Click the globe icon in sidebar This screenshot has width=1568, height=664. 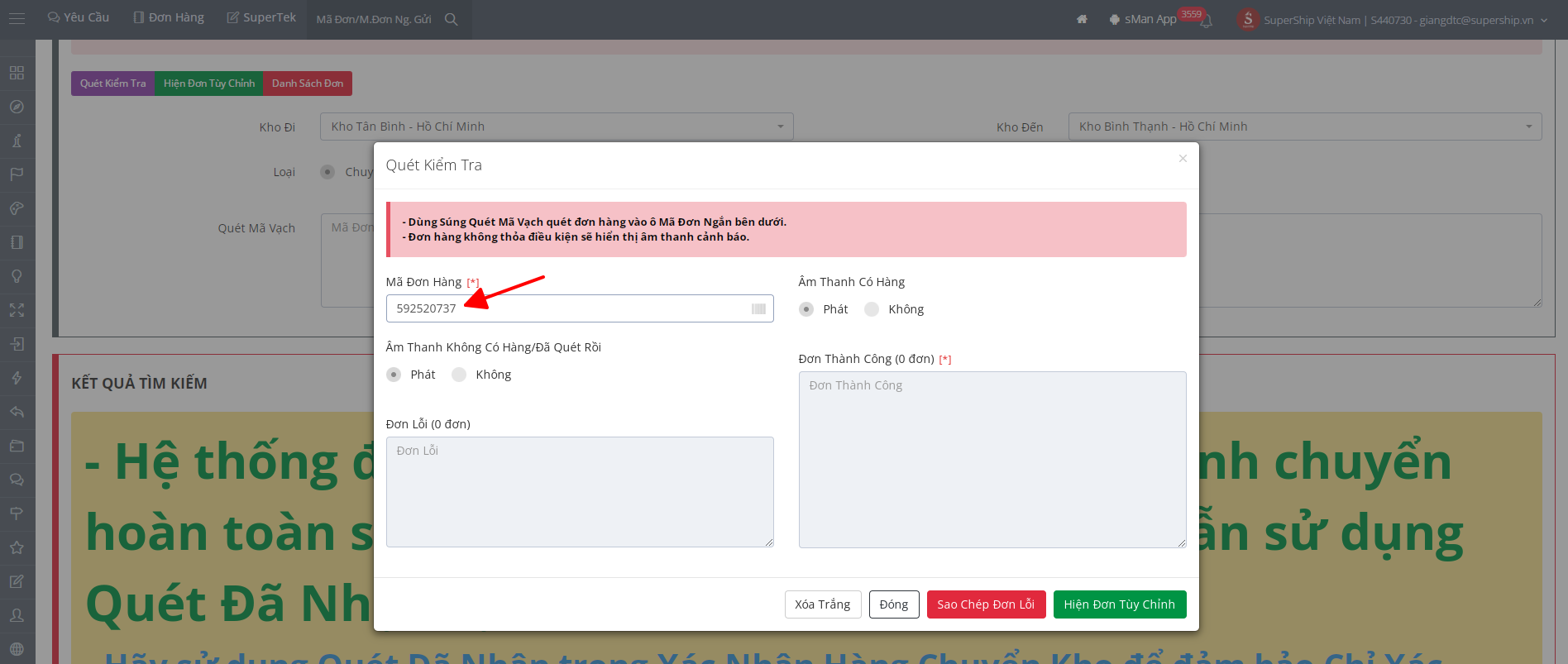coord(17,649)
